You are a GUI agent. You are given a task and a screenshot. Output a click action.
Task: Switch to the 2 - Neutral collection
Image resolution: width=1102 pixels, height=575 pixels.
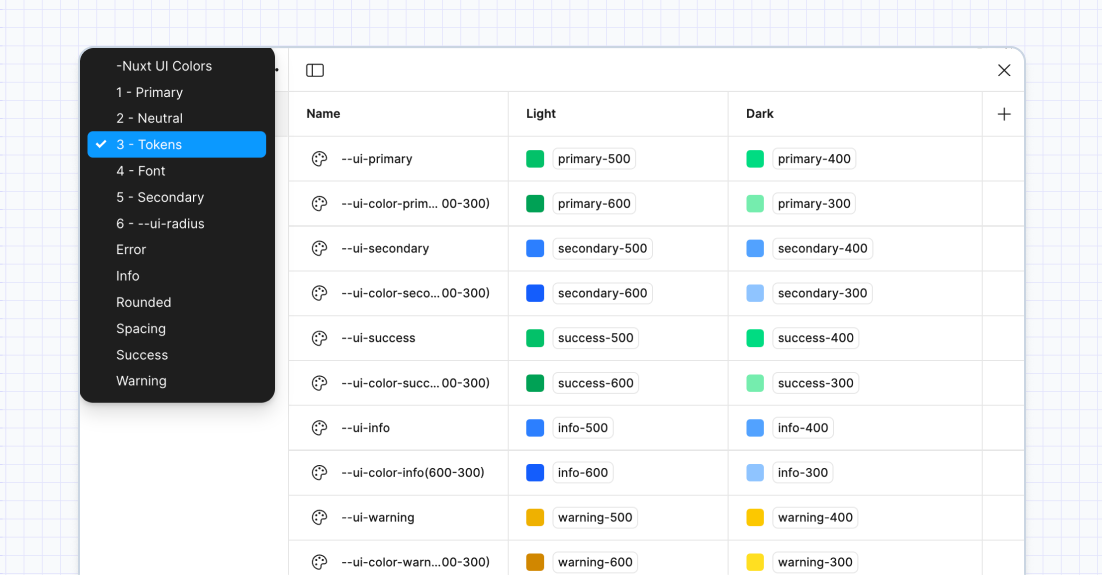coord(149,118)
